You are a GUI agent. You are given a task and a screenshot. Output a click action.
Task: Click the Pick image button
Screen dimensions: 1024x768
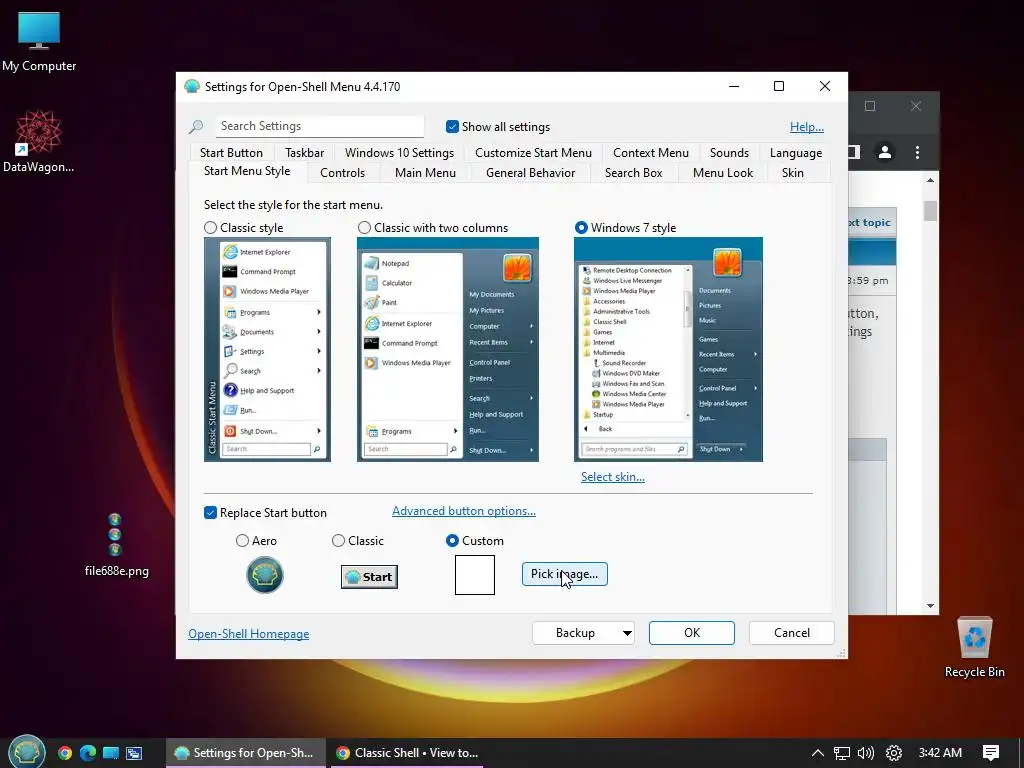point(564,574)
